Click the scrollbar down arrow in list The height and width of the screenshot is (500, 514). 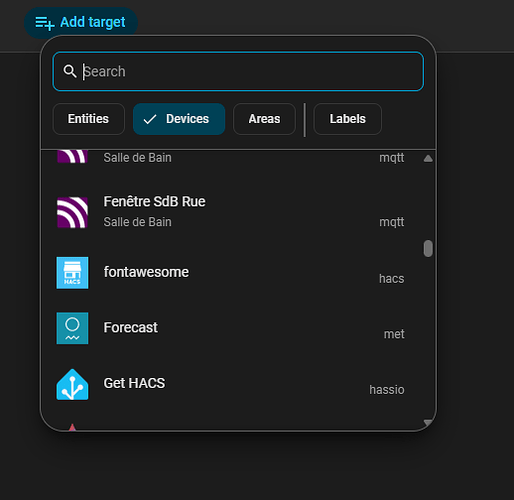[428, 423]
